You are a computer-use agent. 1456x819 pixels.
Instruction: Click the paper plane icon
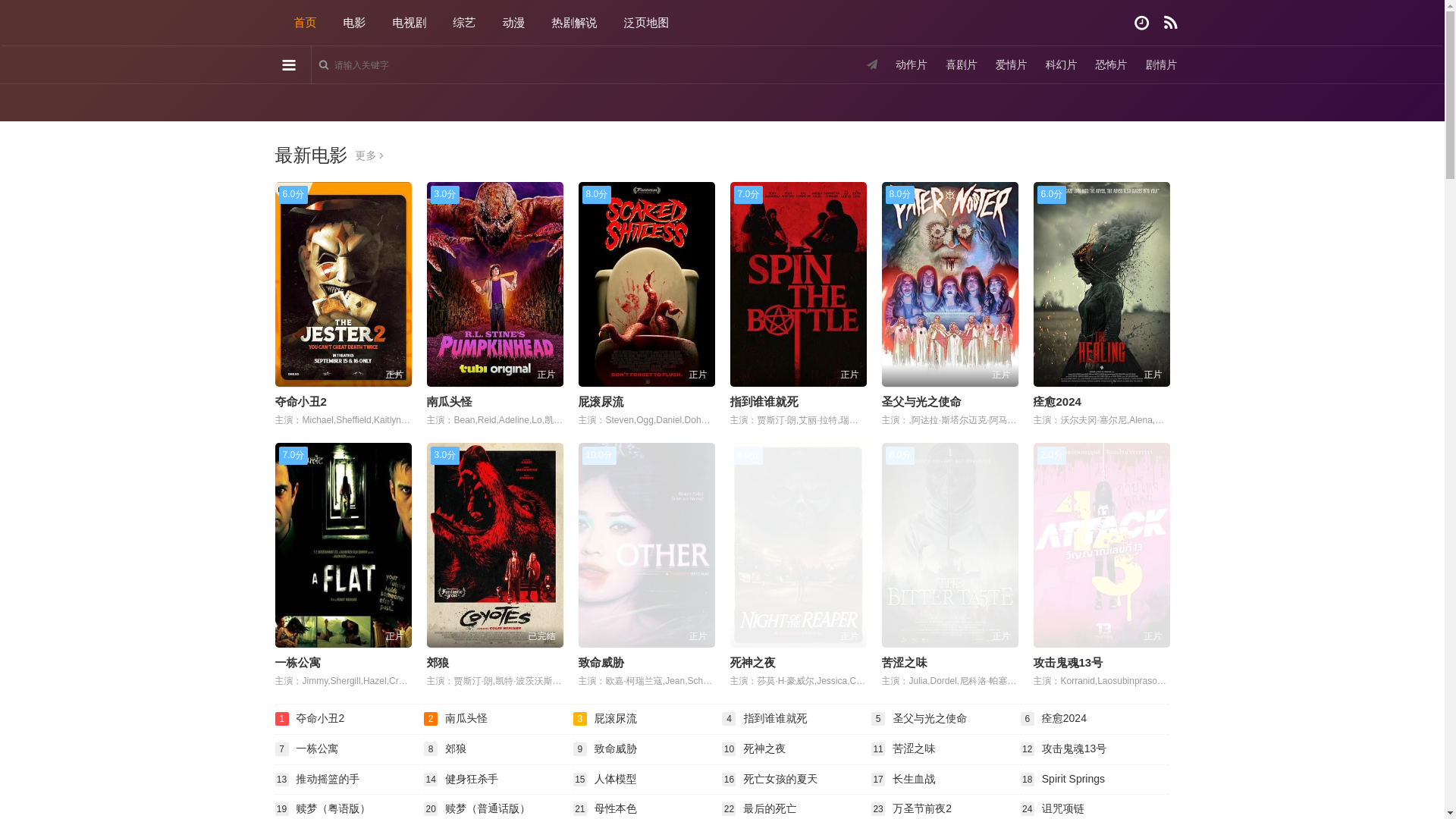pyautogui.click(x=872, y=64)
